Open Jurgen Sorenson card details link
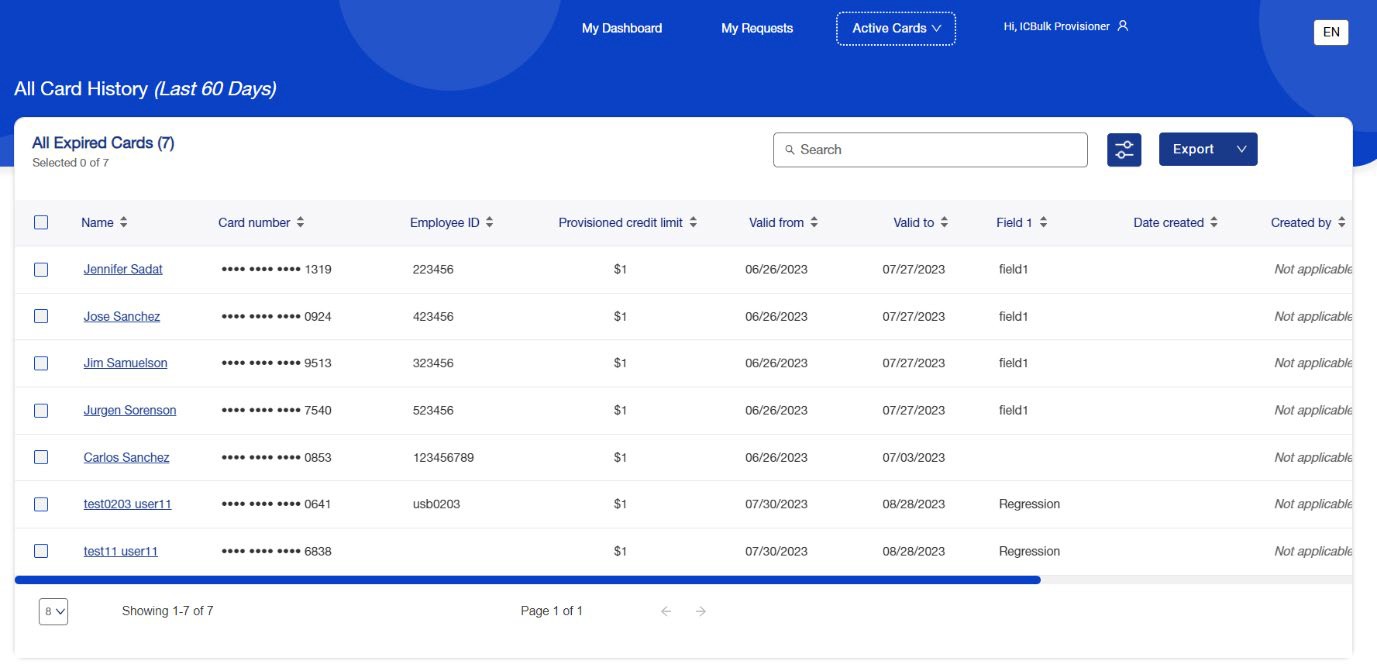 pyautogui.click(x=130, y=410)
